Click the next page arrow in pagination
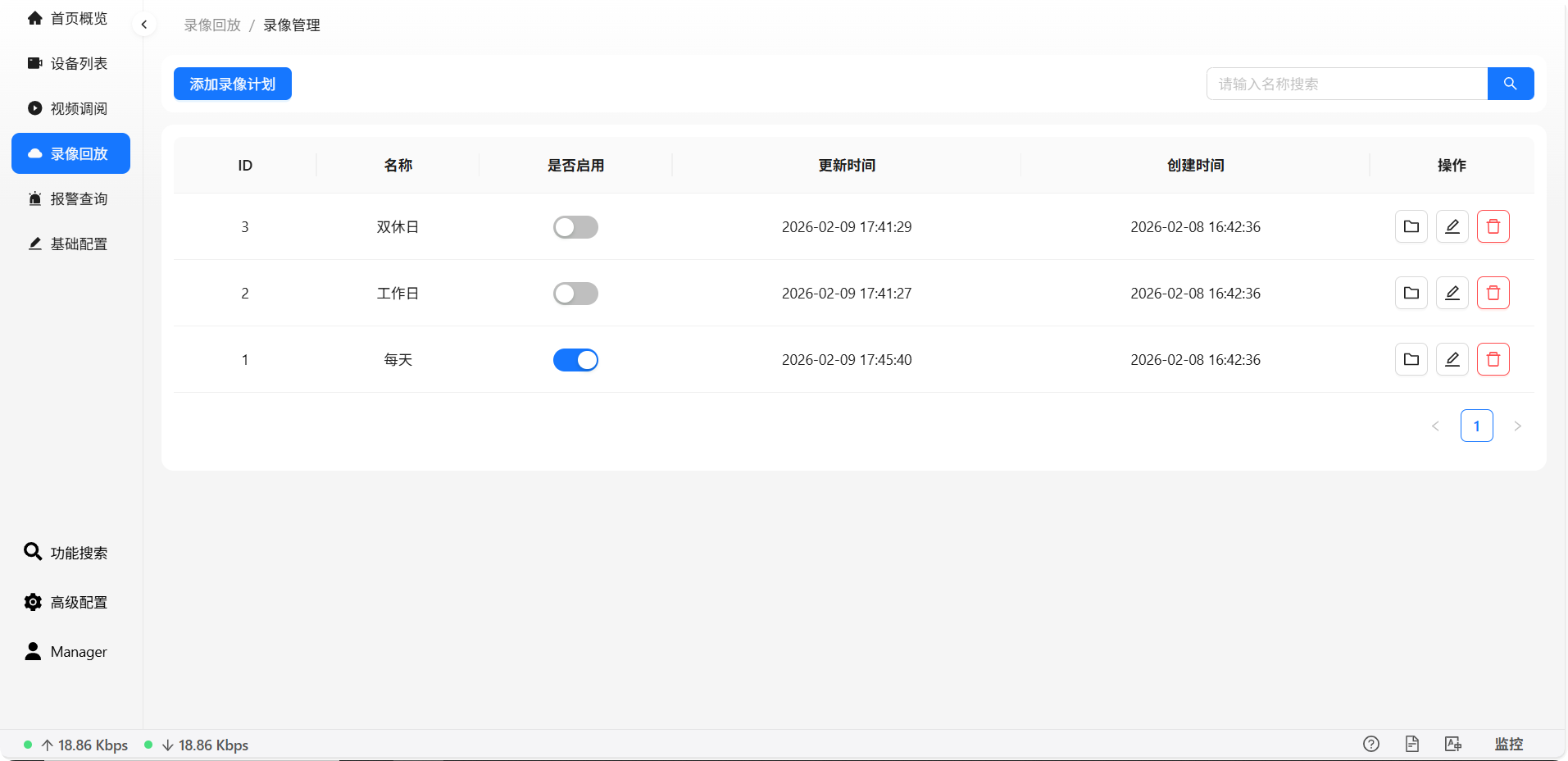1568x761 pixels. [1517, 426]
